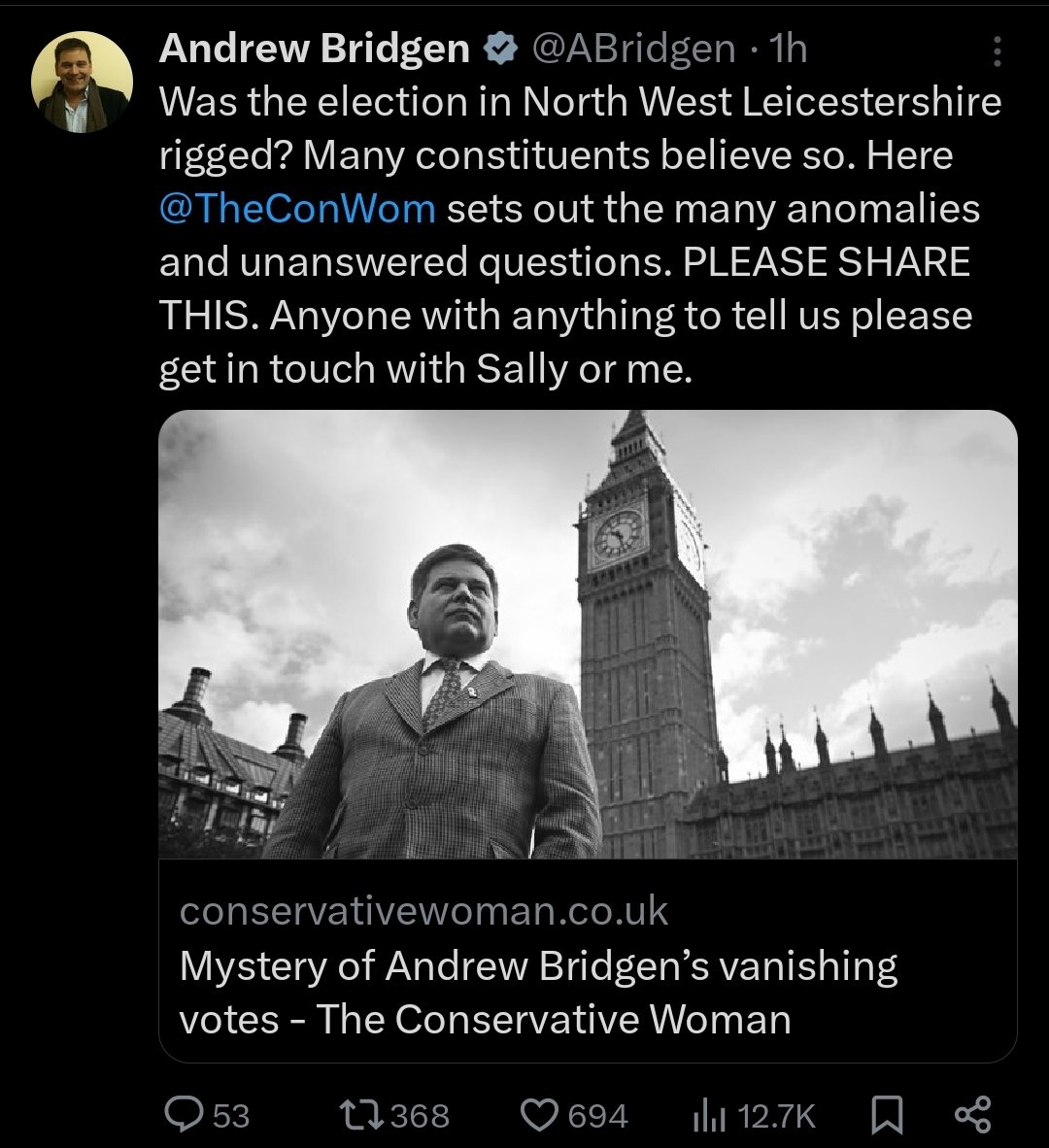Screen dimensions: 1049x1148
Task: Bookmark this tweet
Action: coord(887,1115)
